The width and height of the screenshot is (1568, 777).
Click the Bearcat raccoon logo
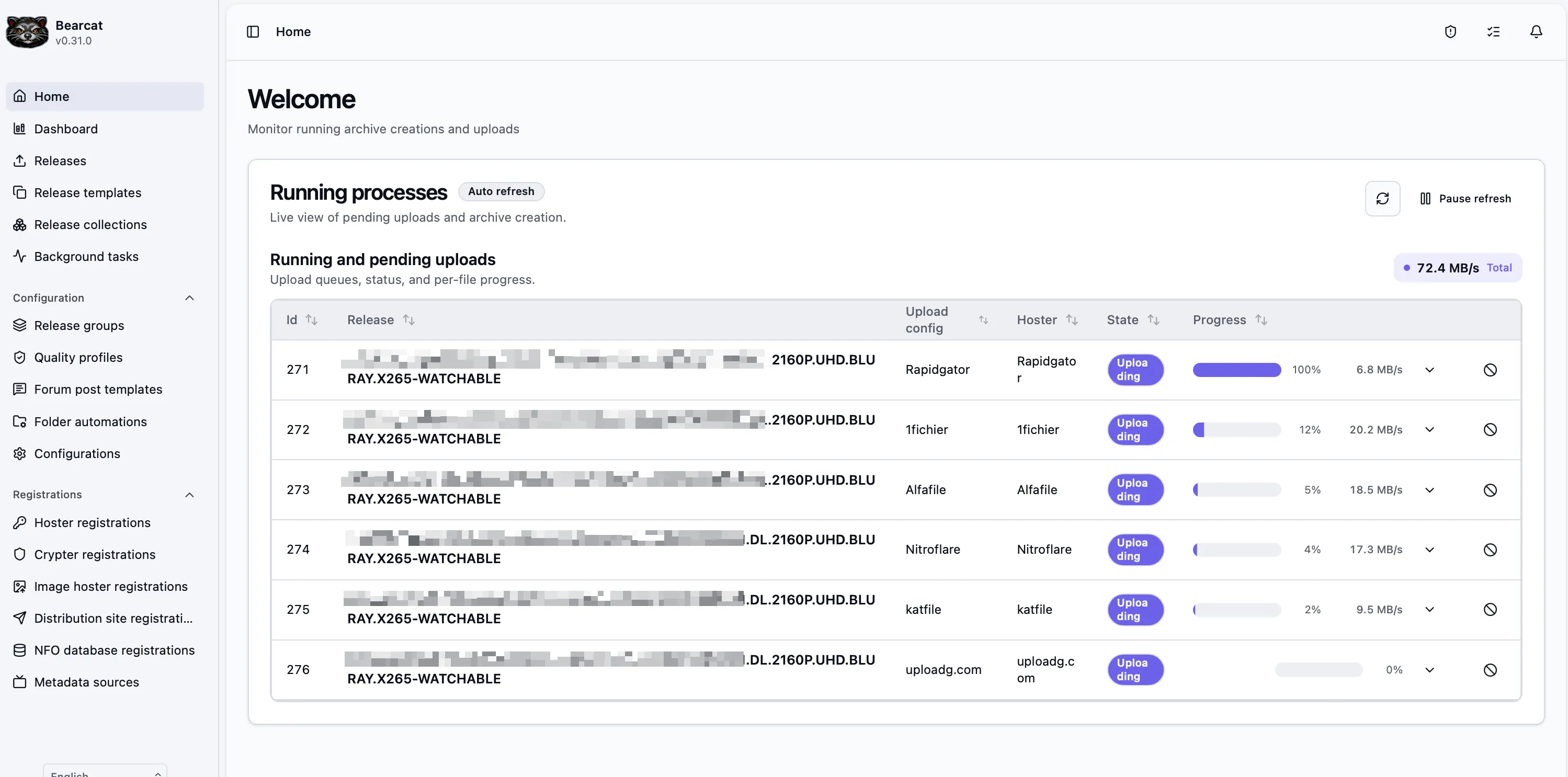pyautogui.click(x=27, y=32)
